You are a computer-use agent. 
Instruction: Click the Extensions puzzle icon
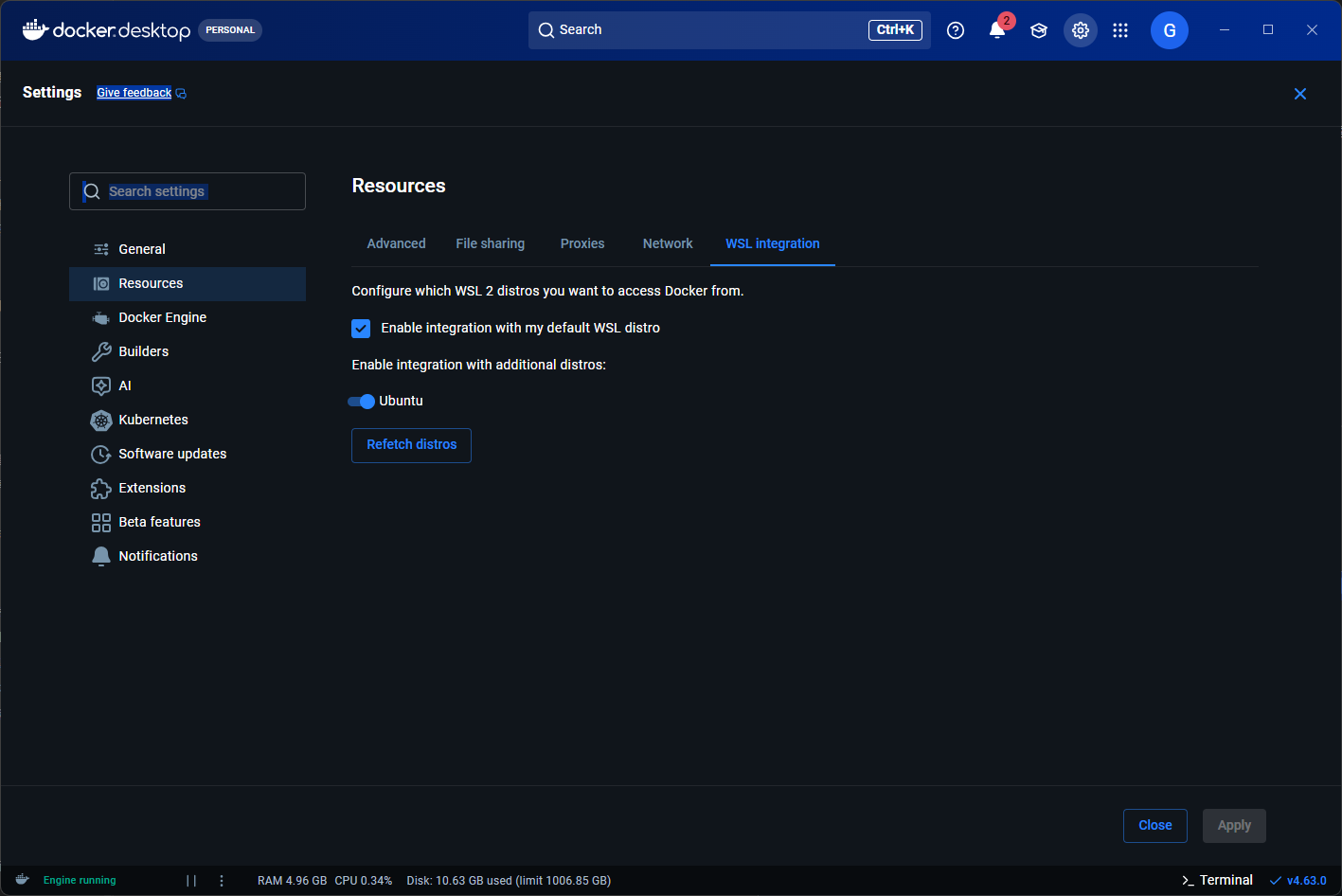click(101, 488)
